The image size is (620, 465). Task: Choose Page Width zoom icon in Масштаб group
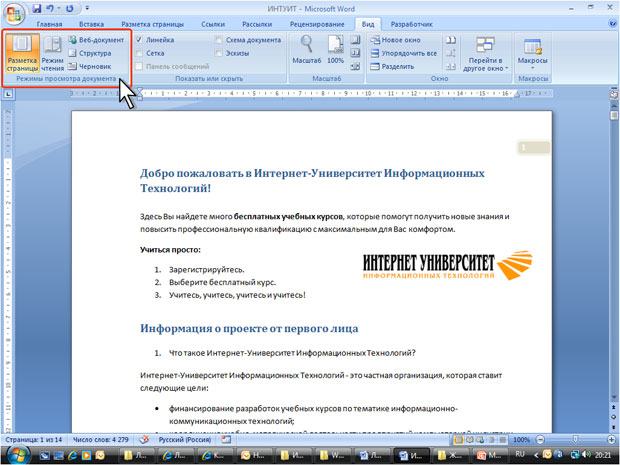355,66
